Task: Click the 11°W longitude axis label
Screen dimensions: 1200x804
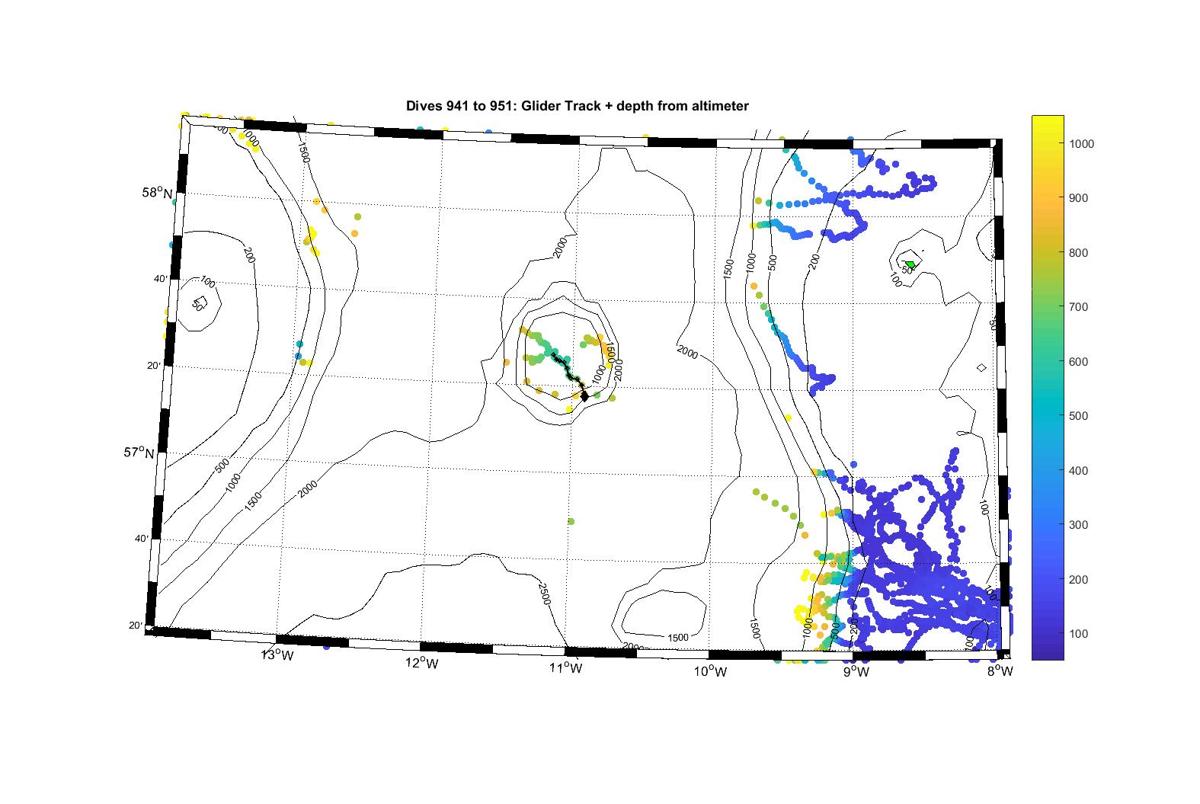Action: (x=566, y=667)
